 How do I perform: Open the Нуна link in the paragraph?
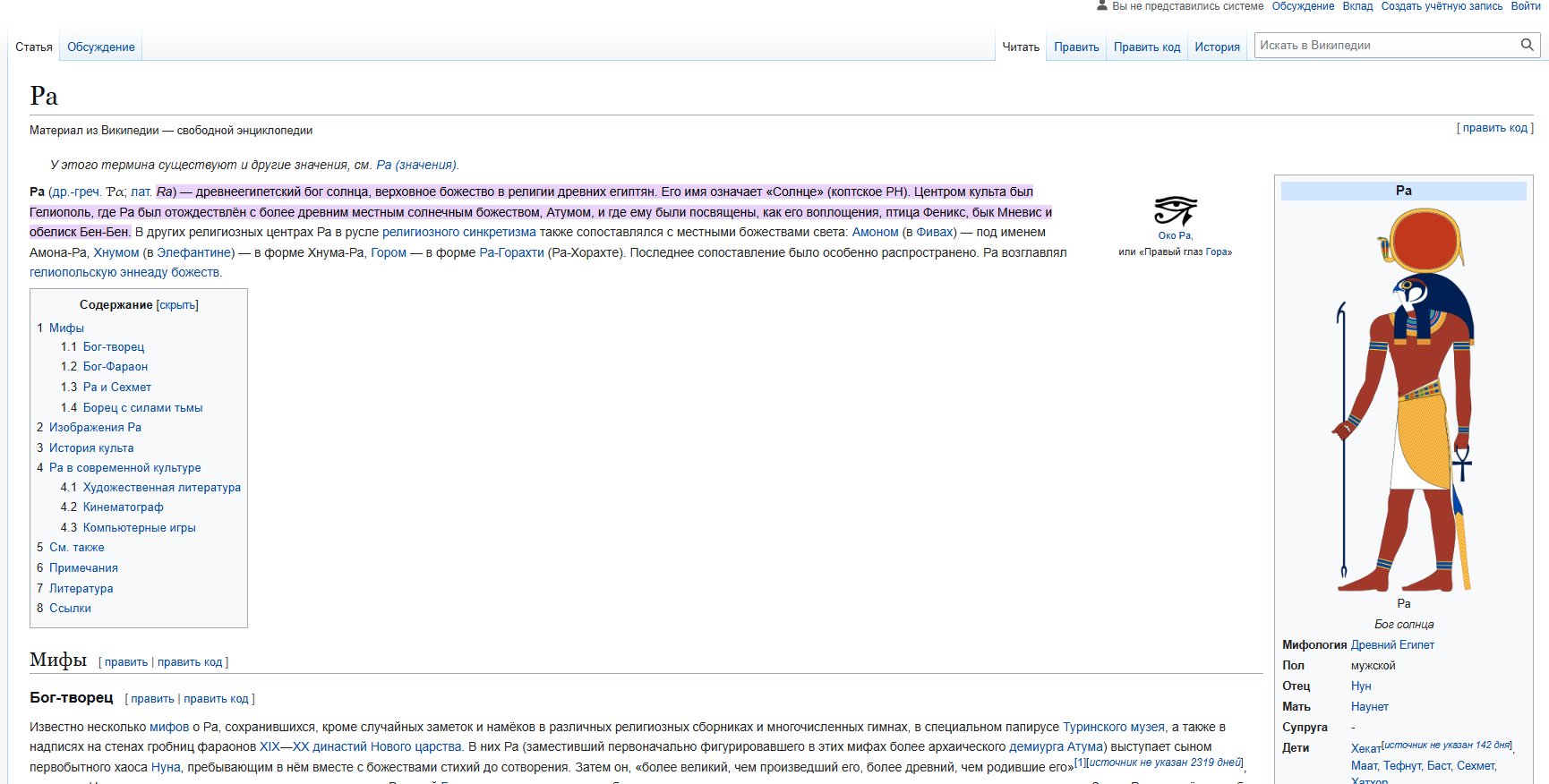166,767
